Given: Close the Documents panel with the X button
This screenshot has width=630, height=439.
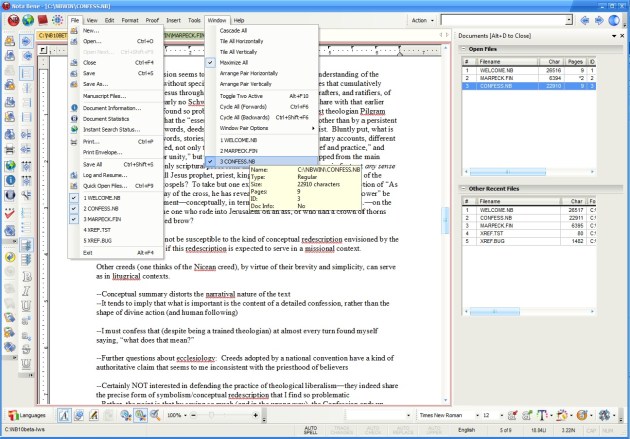Looking at the screenshot, I should (622, 36).
